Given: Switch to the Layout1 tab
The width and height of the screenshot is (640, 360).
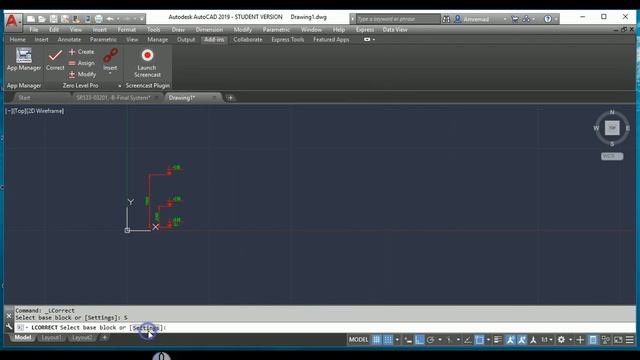Looking at the screenshot, I should point(51,338).
